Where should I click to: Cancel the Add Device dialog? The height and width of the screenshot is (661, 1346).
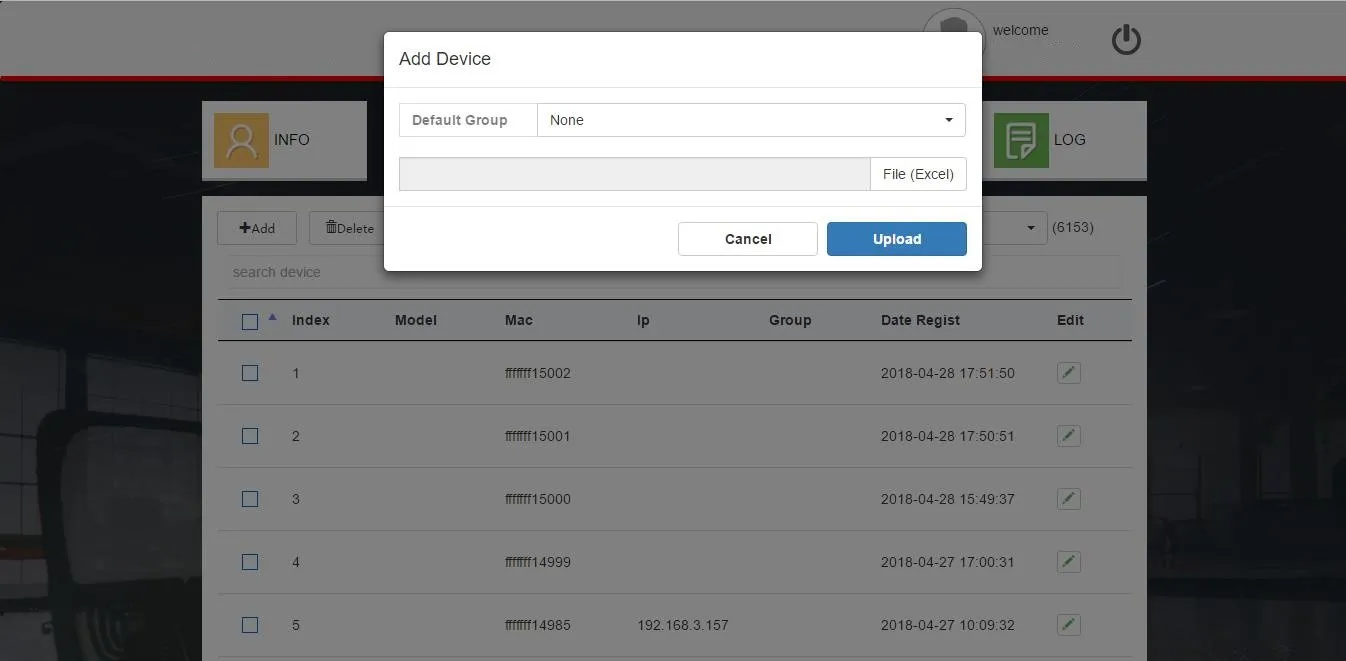[747, 238]
